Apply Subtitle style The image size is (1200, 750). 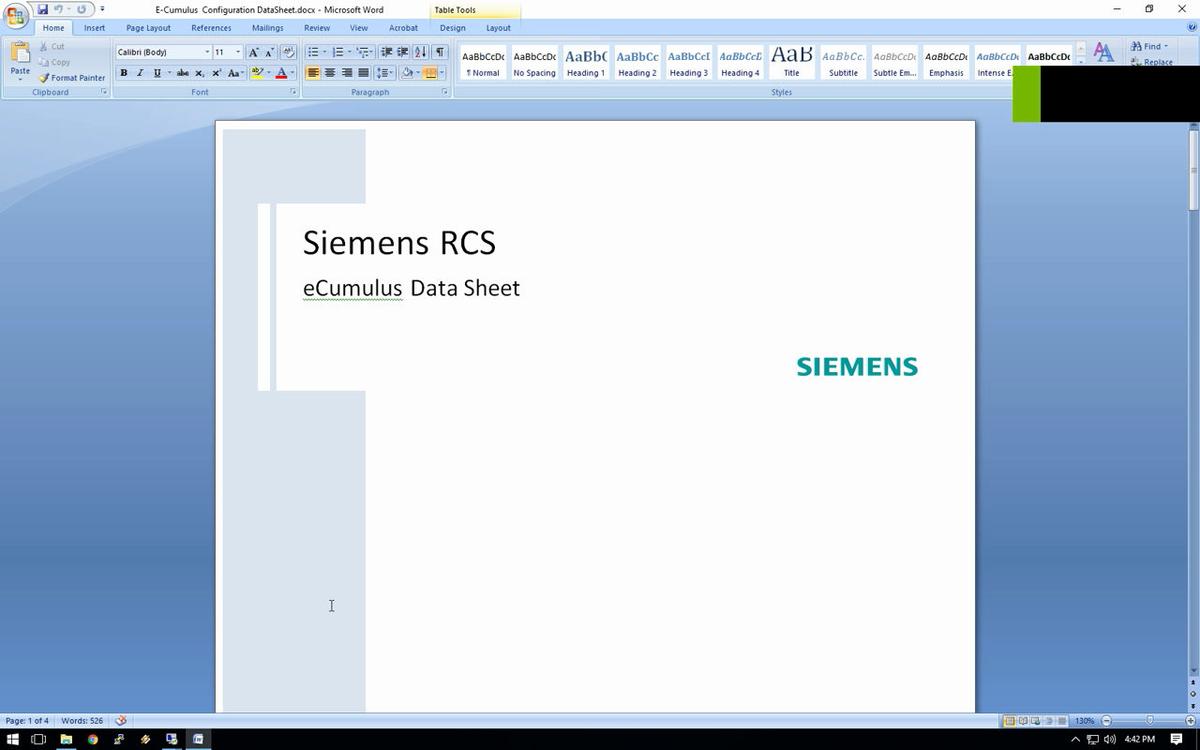click(x=843, y=62)
